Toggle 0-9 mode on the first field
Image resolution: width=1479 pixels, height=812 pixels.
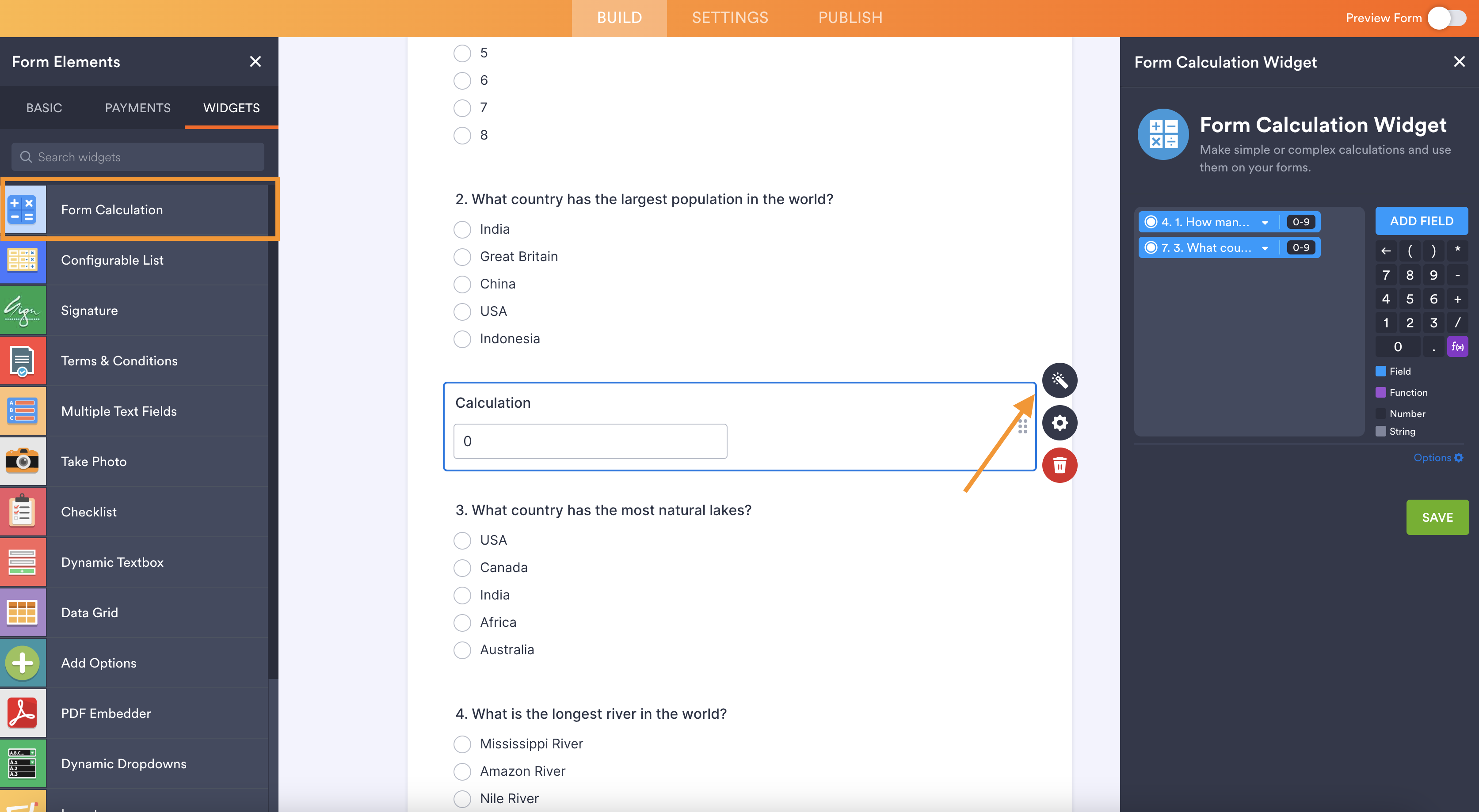pos(1300,222)
